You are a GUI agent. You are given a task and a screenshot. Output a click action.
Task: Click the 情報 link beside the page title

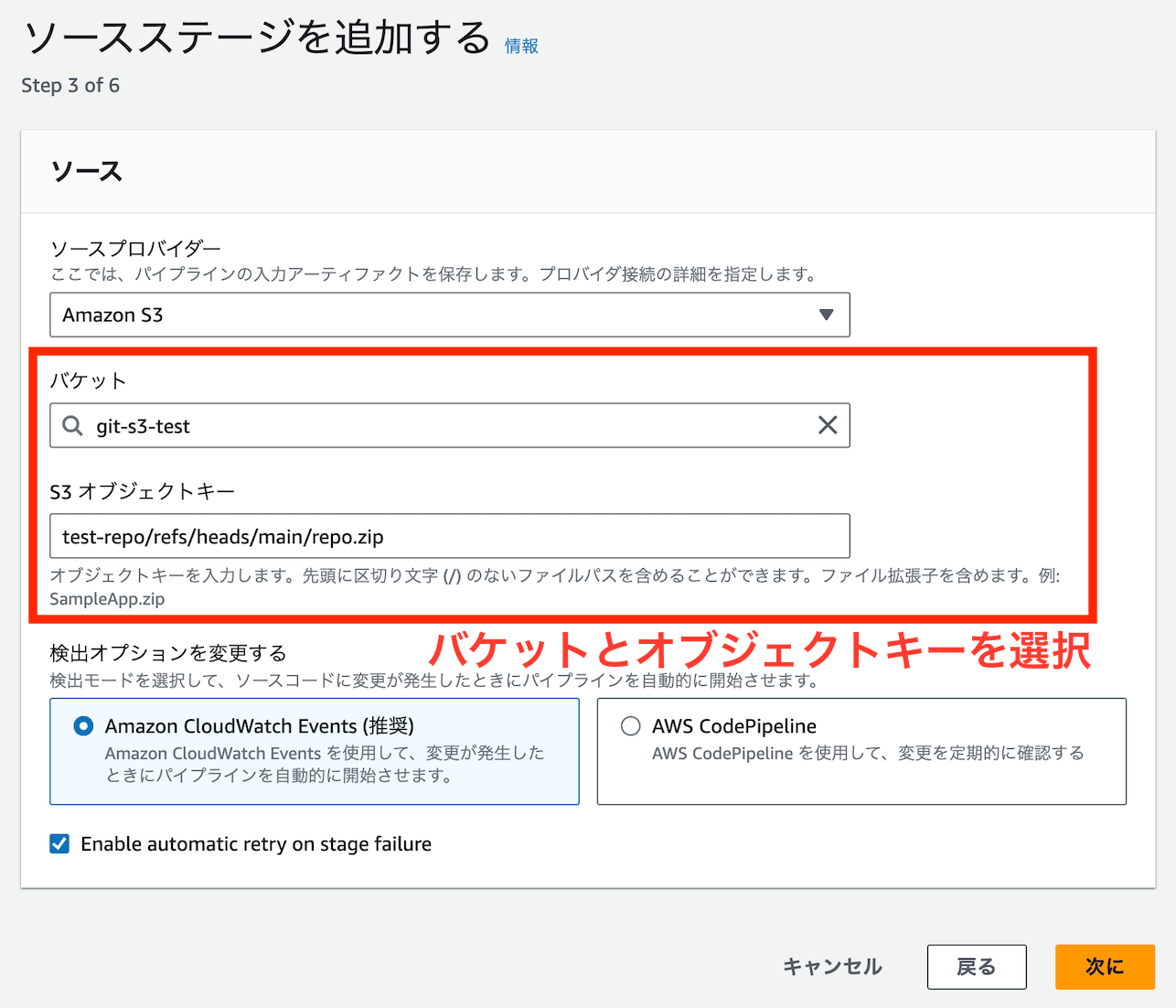click(x=521, y=46)
